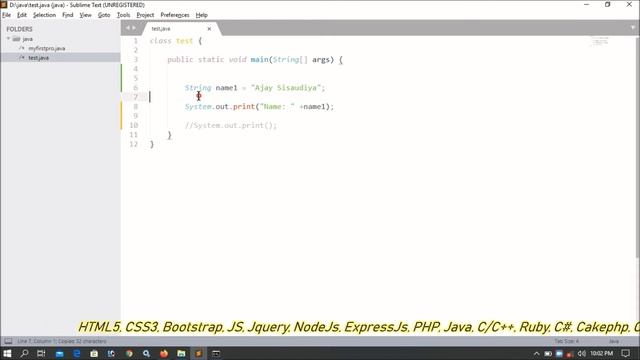Close the test.java tab

(x=209, y=29)
